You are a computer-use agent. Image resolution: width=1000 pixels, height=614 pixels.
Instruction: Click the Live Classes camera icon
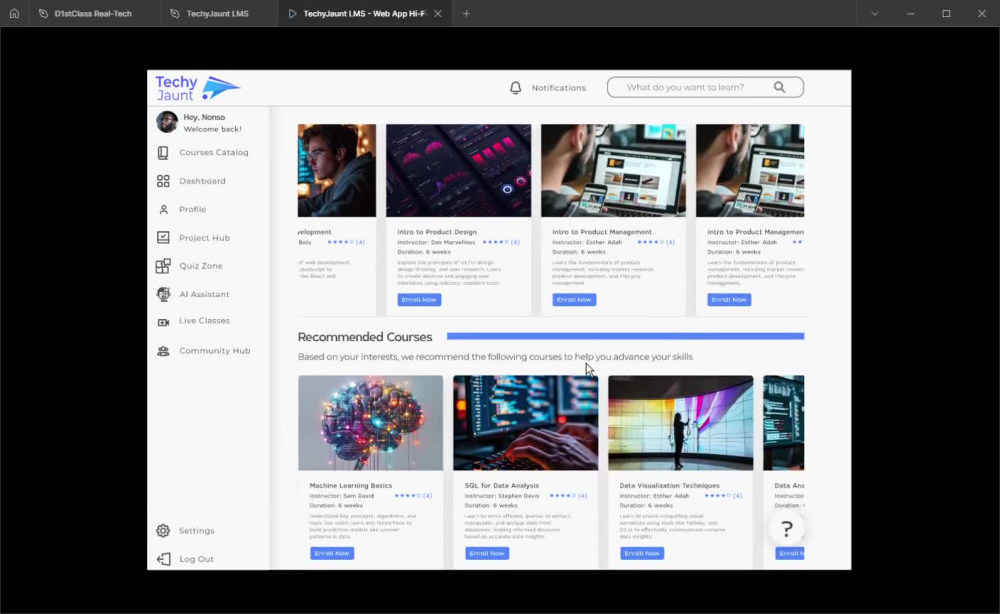click(163, 323)
